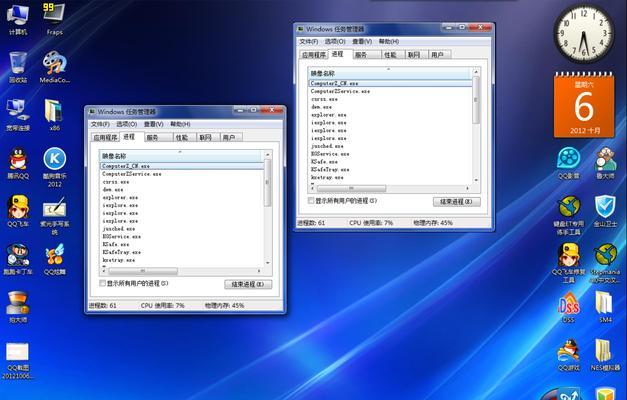
Task: Tick 显示所有用户的进程 in left Task Manager
Action: pyautogui.click(x=102, y=283)
